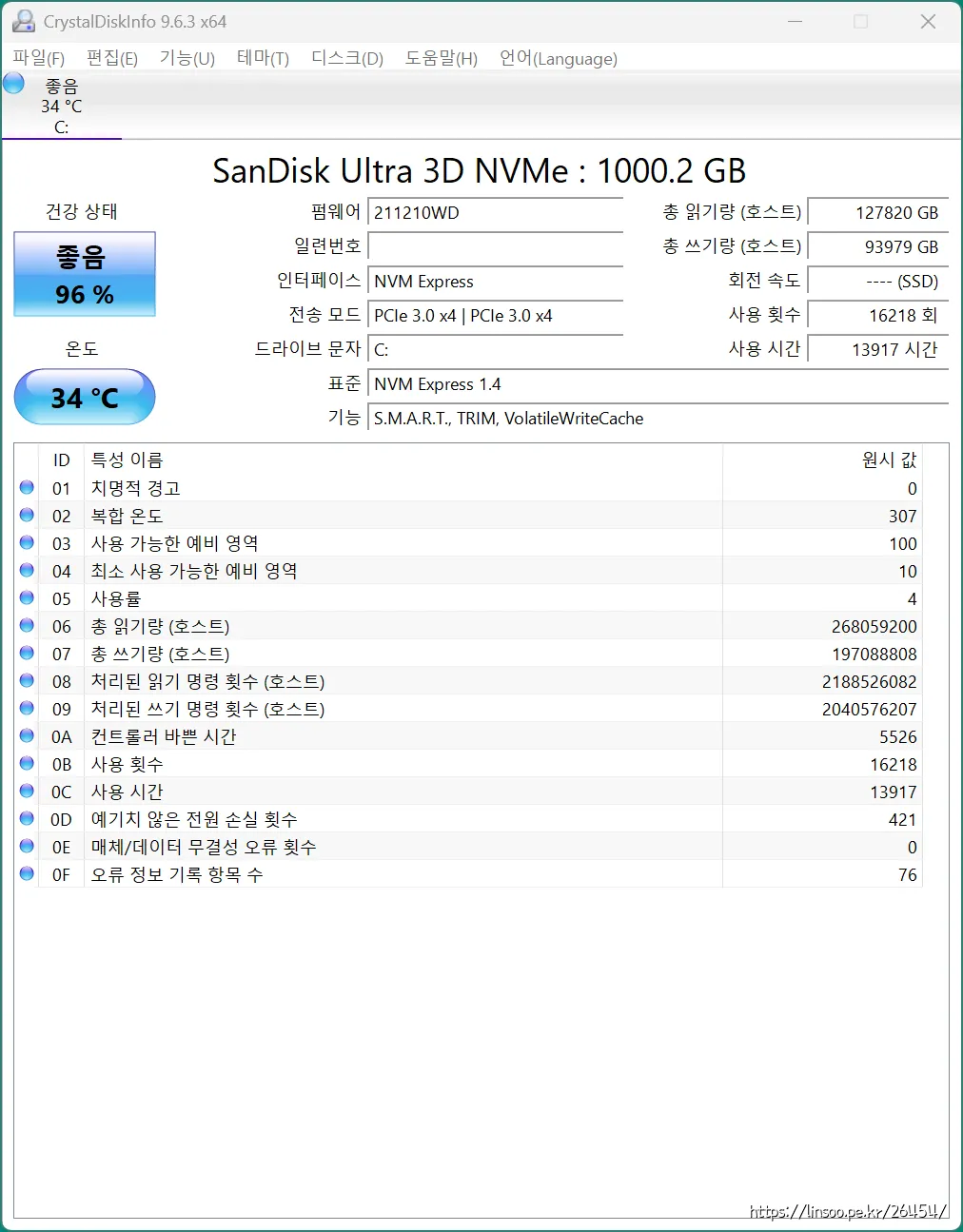Click the 특성 이름 column header
Viewport: 963px width, 1232px height.
tap(403, 460)
